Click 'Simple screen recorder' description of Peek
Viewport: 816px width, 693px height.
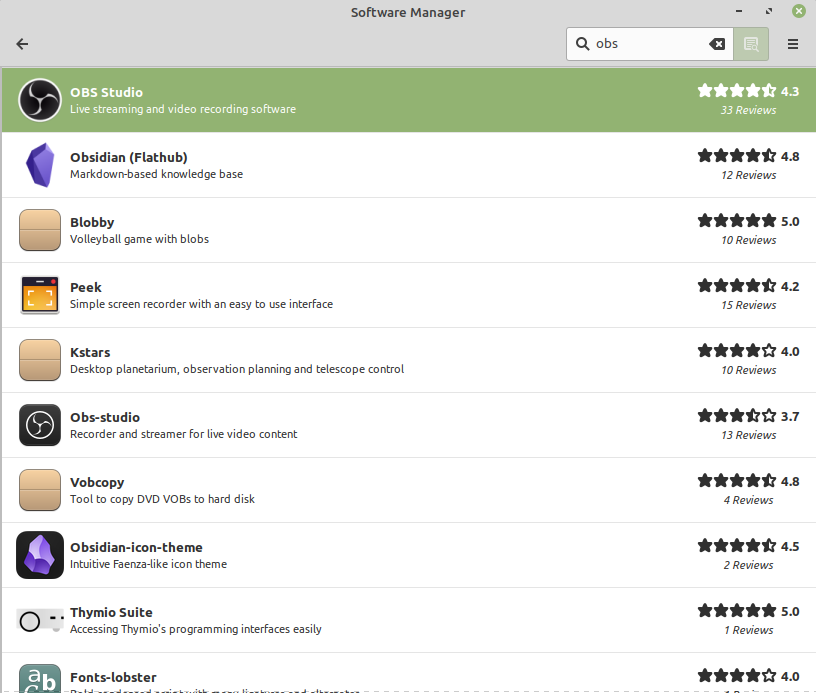click(x=201, y=304)
